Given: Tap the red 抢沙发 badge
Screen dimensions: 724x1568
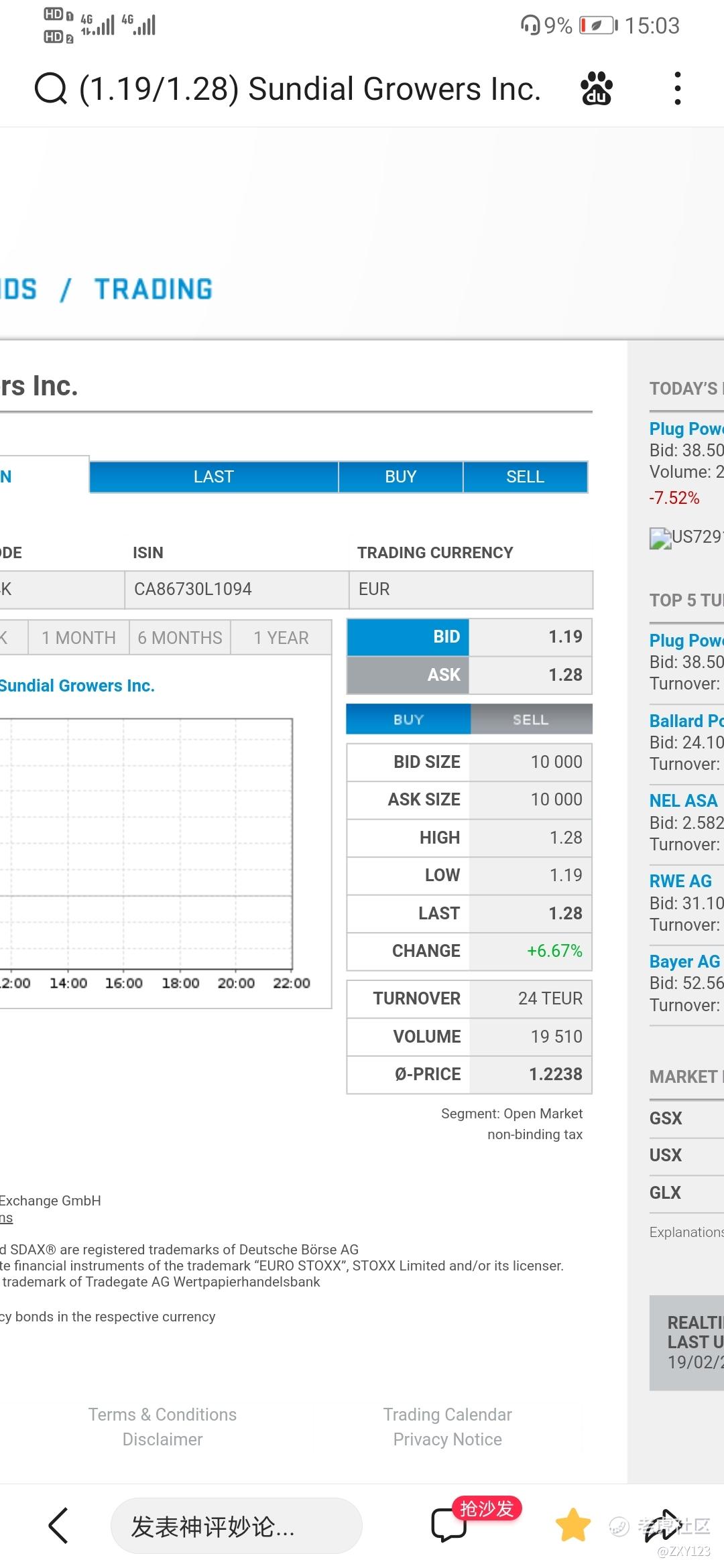Looking at the screenshot, I should (487, 1508).
